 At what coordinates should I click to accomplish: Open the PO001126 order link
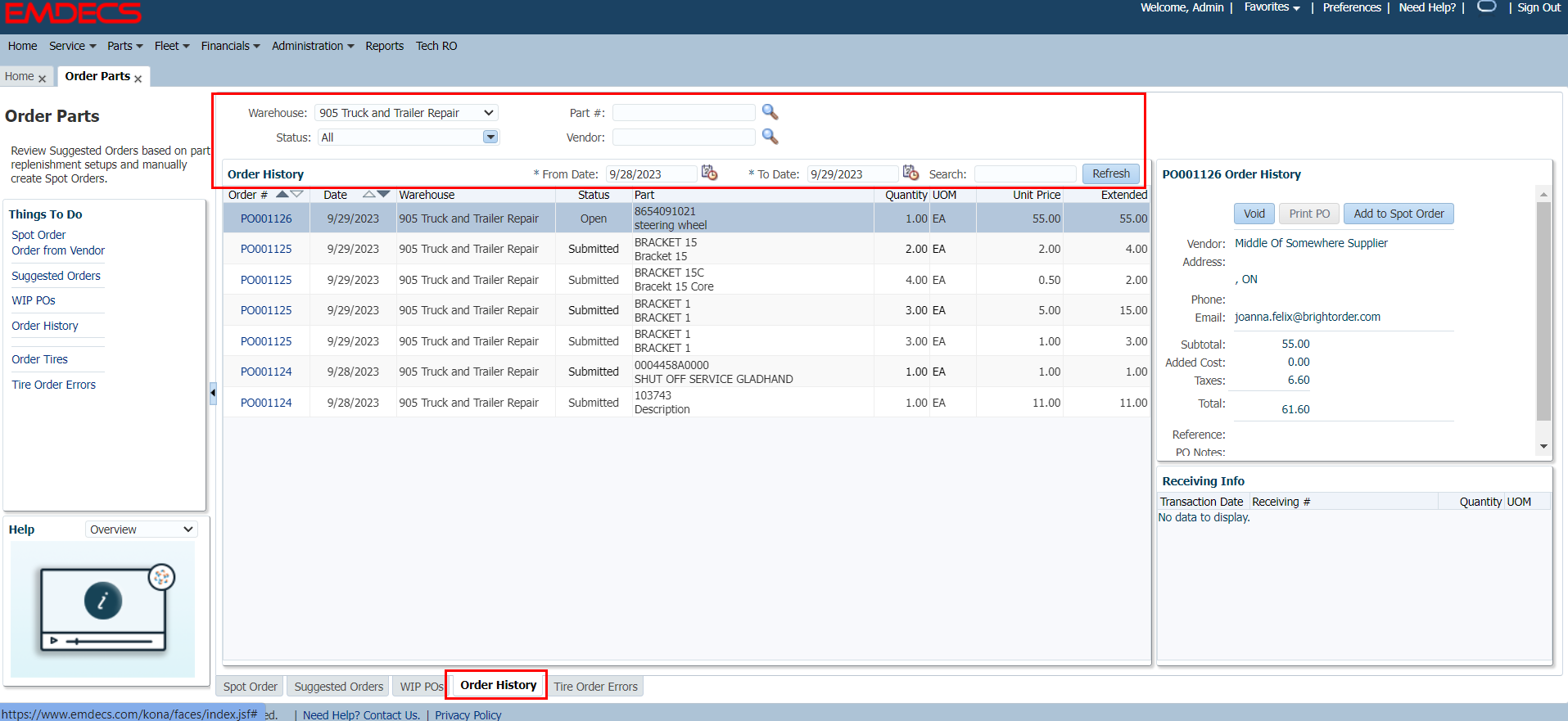tap(266, 219)
